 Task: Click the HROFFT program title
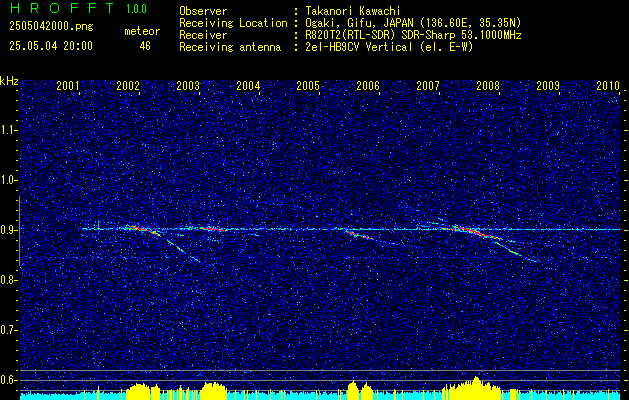62,8
